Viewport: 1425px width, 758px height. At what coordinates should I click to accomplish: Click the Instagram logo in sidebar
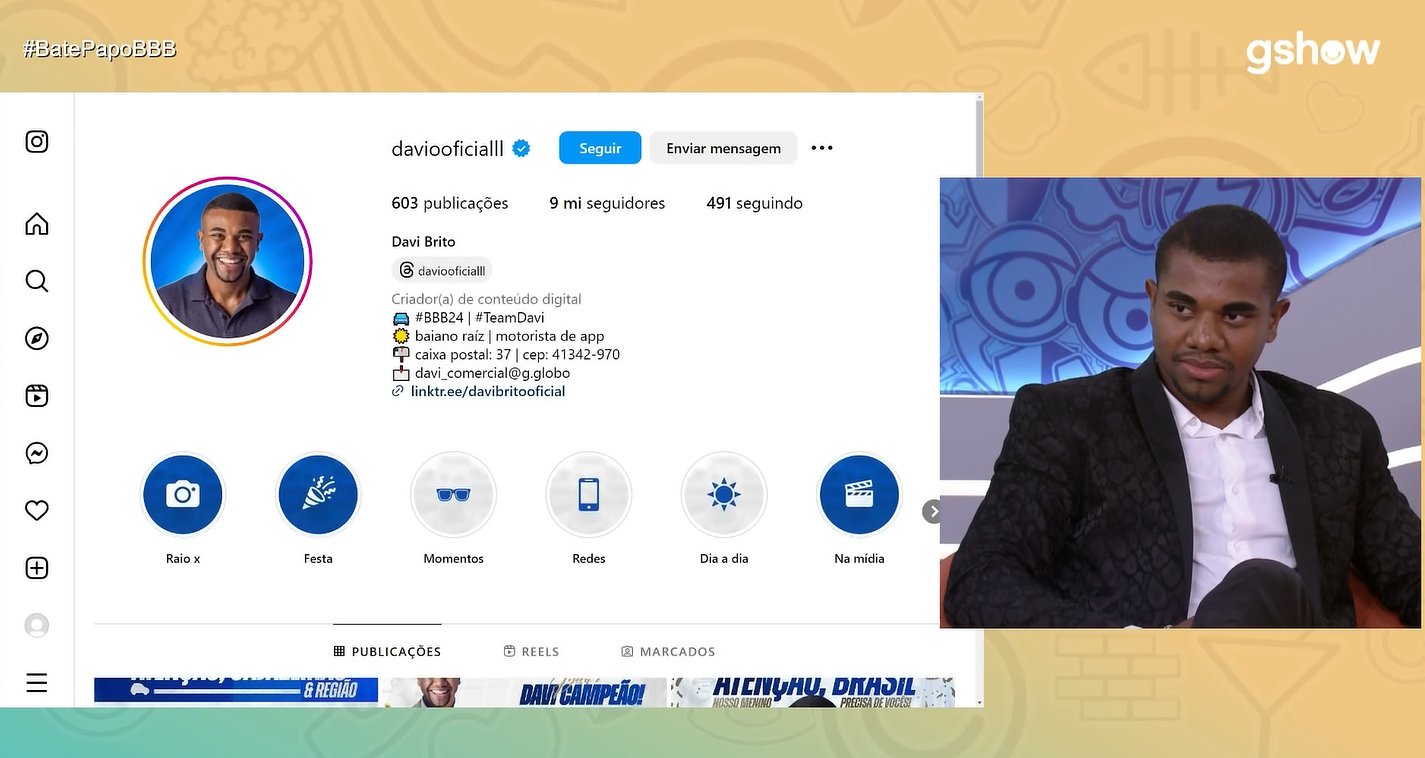point(37,142)
